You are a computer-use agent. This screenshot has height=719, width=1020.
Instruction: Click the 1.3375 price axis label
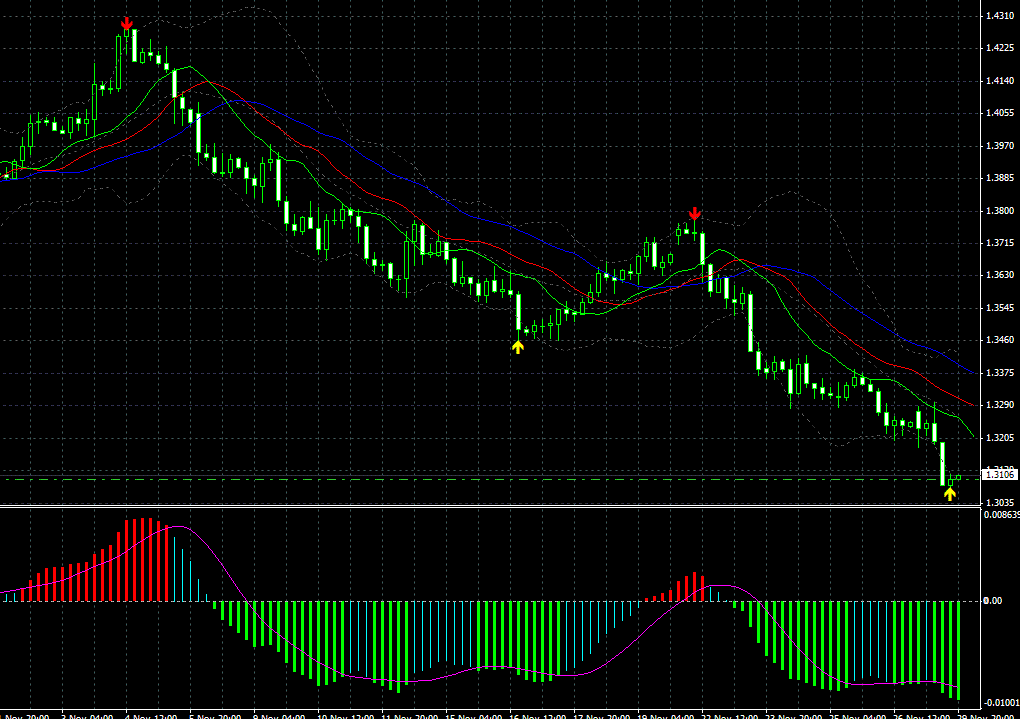[x=1000, y=373]
